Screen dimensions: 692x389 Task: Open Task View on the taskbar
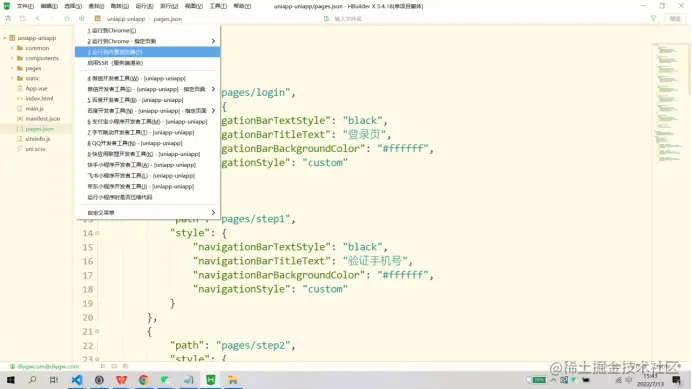click(x=54, y=380)
